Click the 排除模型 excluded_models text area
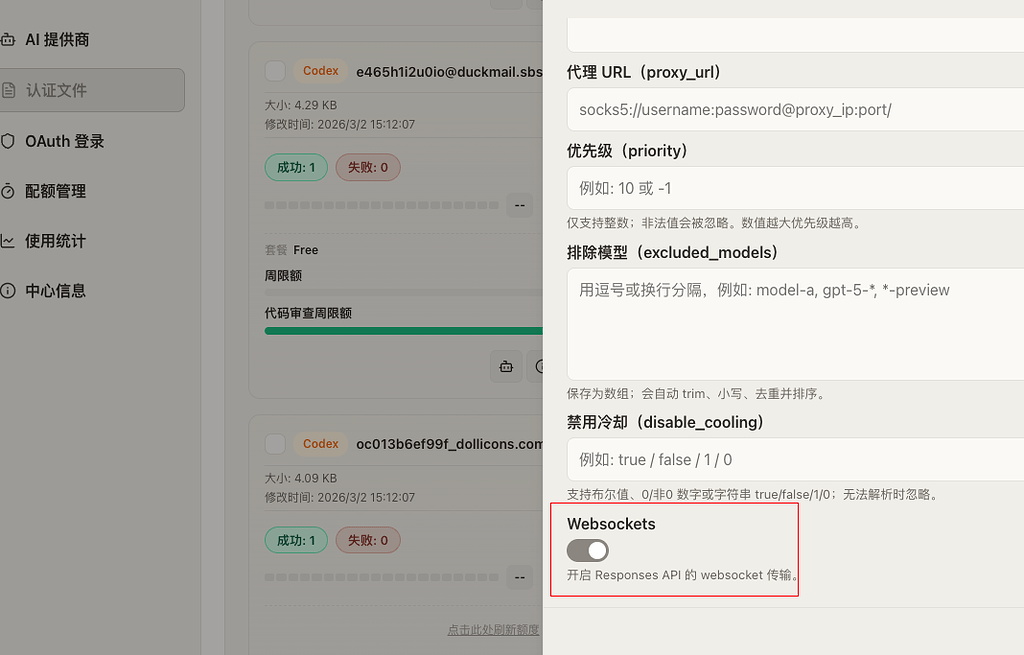Image resolution: width=1024 pixels, height=655 pixels. [795, 324]
